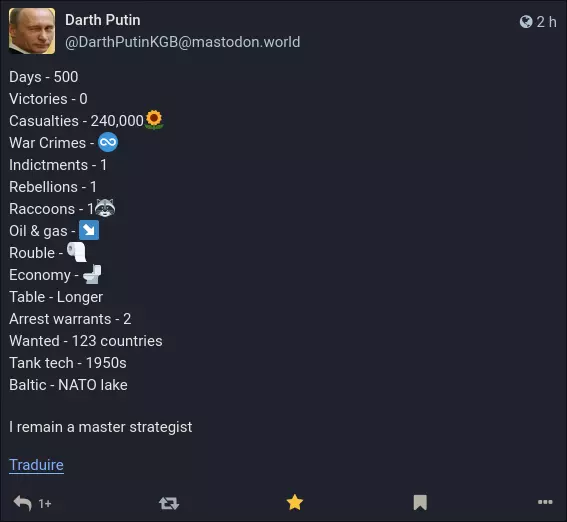Click the "I remain a master strategist" text
The width and height of the screenshot is (567, 522).
pyautogui.click(x=101, y=427)
